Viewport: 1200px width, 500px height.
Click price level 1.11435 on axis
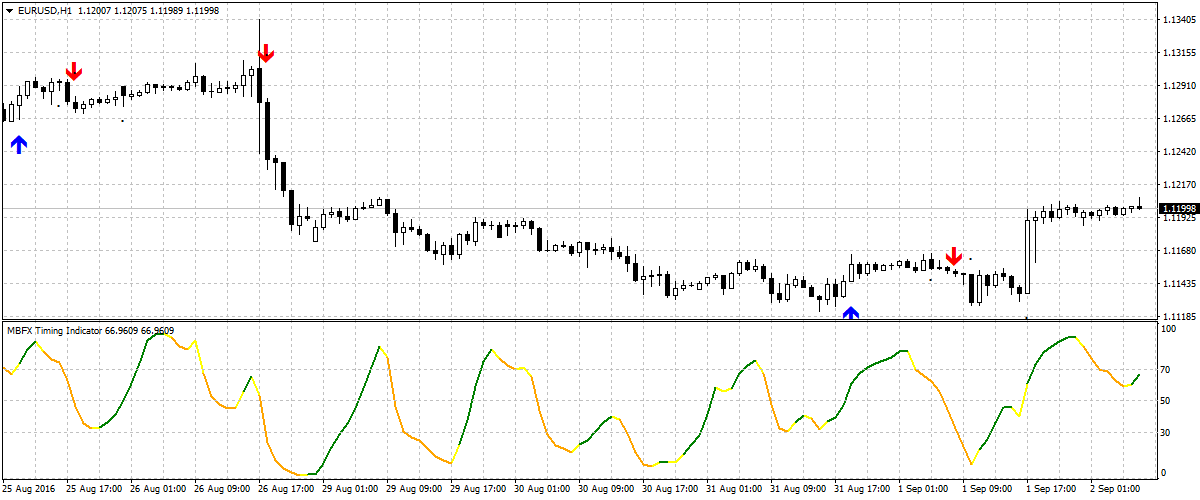click(1179, 283)
